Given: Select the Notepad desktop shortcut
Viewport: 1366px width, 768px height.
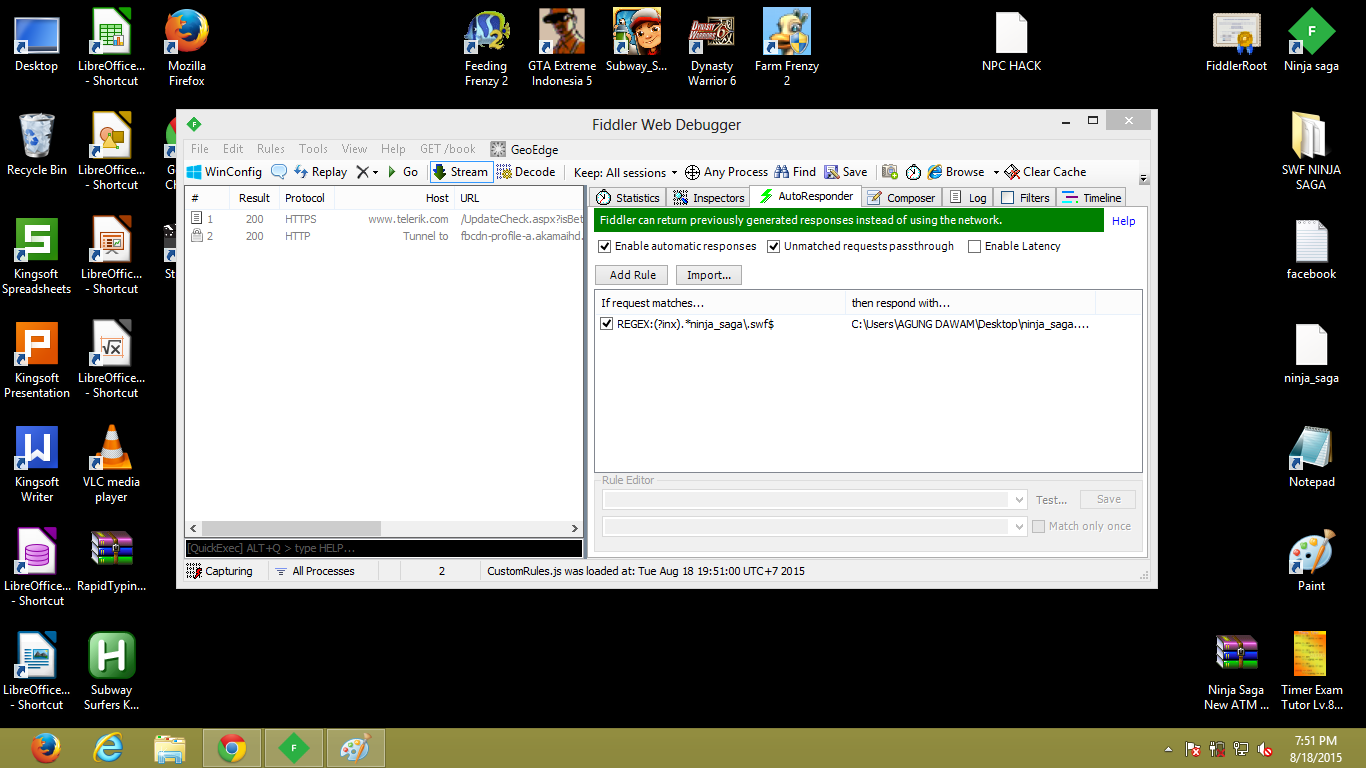Looking at the screenshot, I should (x=1311, y=458).
